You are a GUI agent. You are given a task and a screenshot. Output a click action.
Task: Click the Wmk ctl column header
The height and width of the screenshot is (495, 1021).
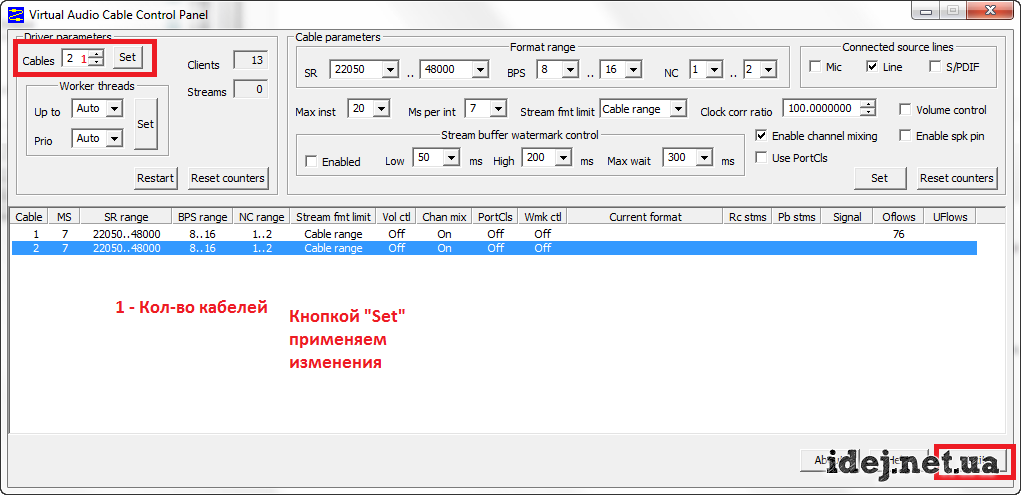[x=543, y=217]
